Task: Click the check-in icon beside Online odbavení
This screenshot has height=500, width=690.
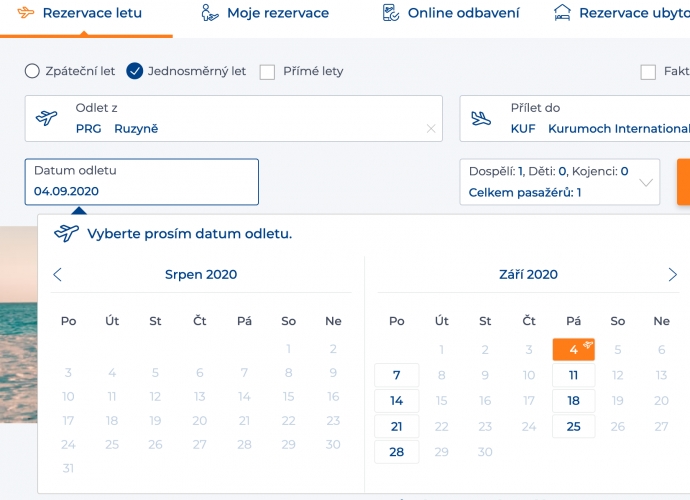Action: click(390, 13)
